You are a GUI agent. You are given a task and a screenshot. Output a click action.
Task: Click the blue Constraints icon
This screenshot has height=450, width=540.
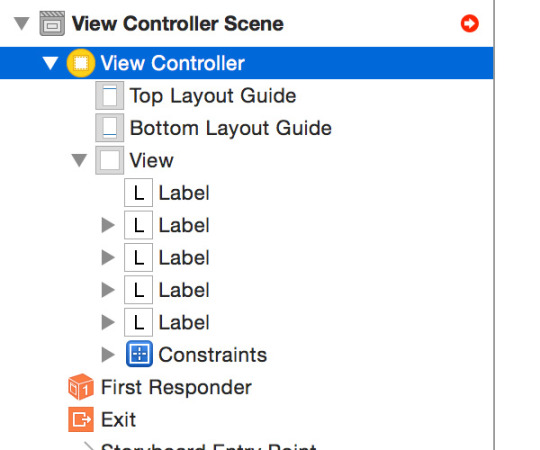(x=139, y=354)
